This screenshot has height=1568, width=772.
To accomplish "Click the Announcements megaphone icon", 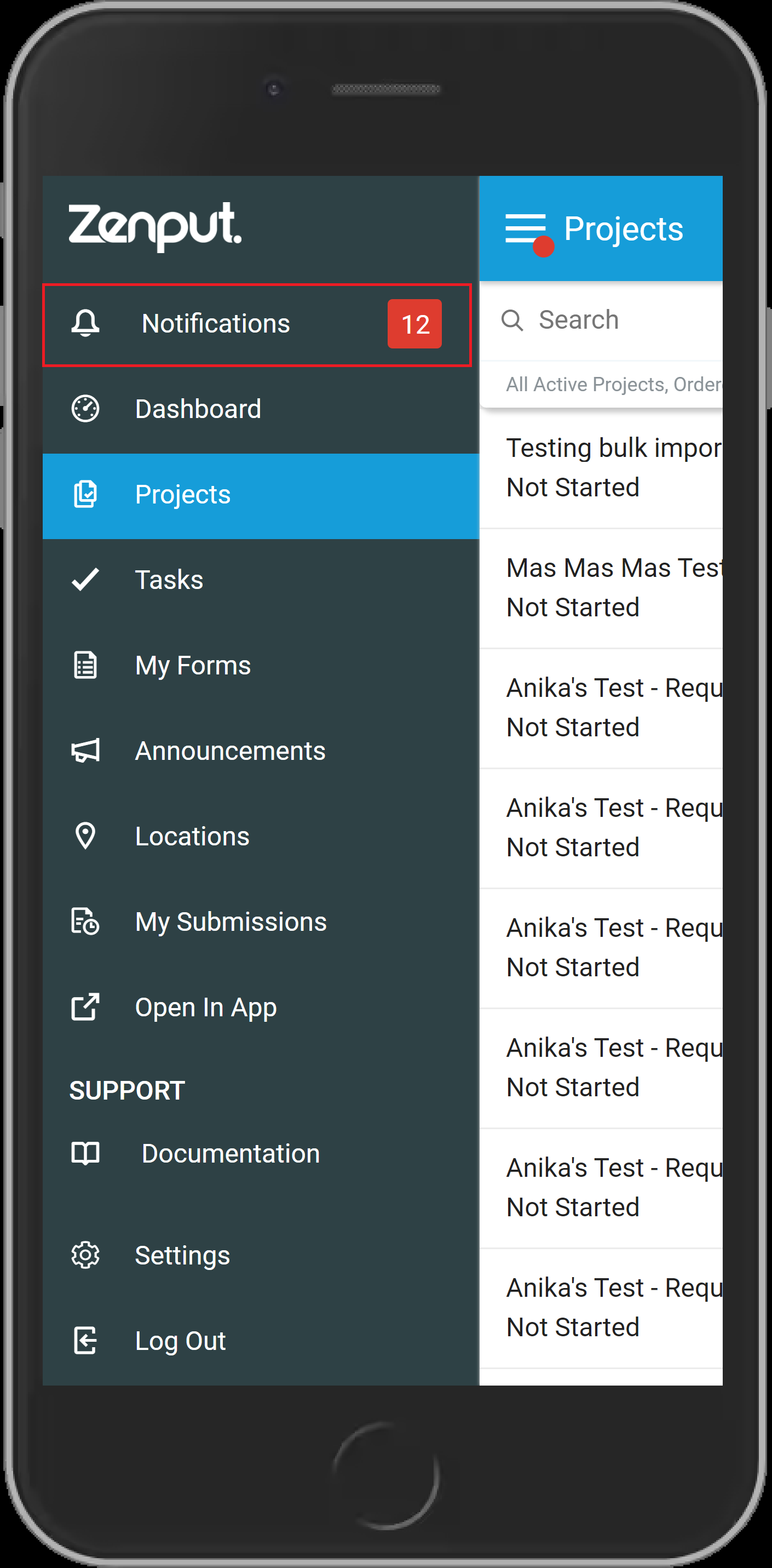I will click(x=85, y=751).
